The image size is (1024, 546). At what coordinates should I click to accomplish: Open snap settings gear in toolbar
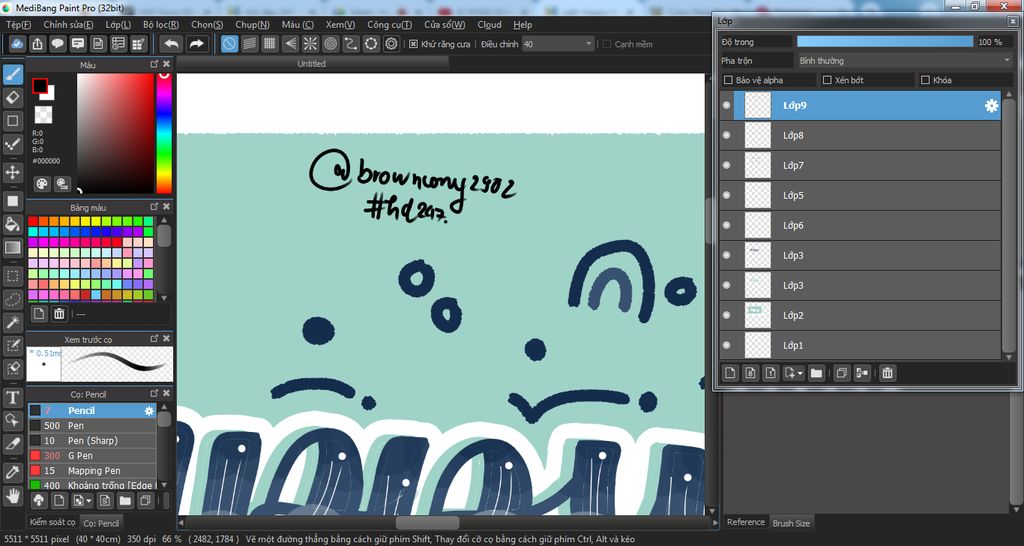(391, 44)
